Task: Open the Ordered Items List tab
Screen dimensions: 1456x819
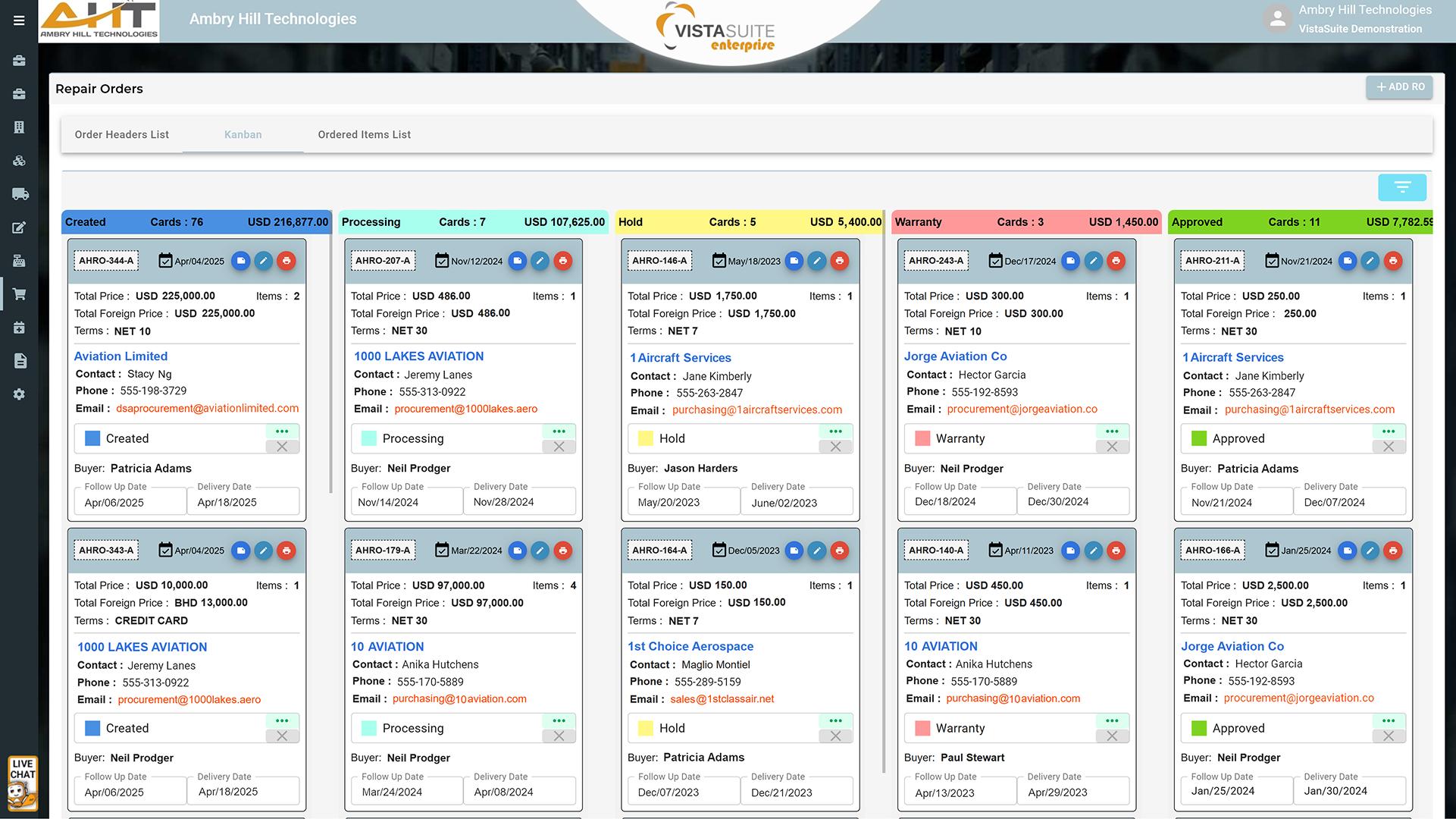Action: [364, 134]
